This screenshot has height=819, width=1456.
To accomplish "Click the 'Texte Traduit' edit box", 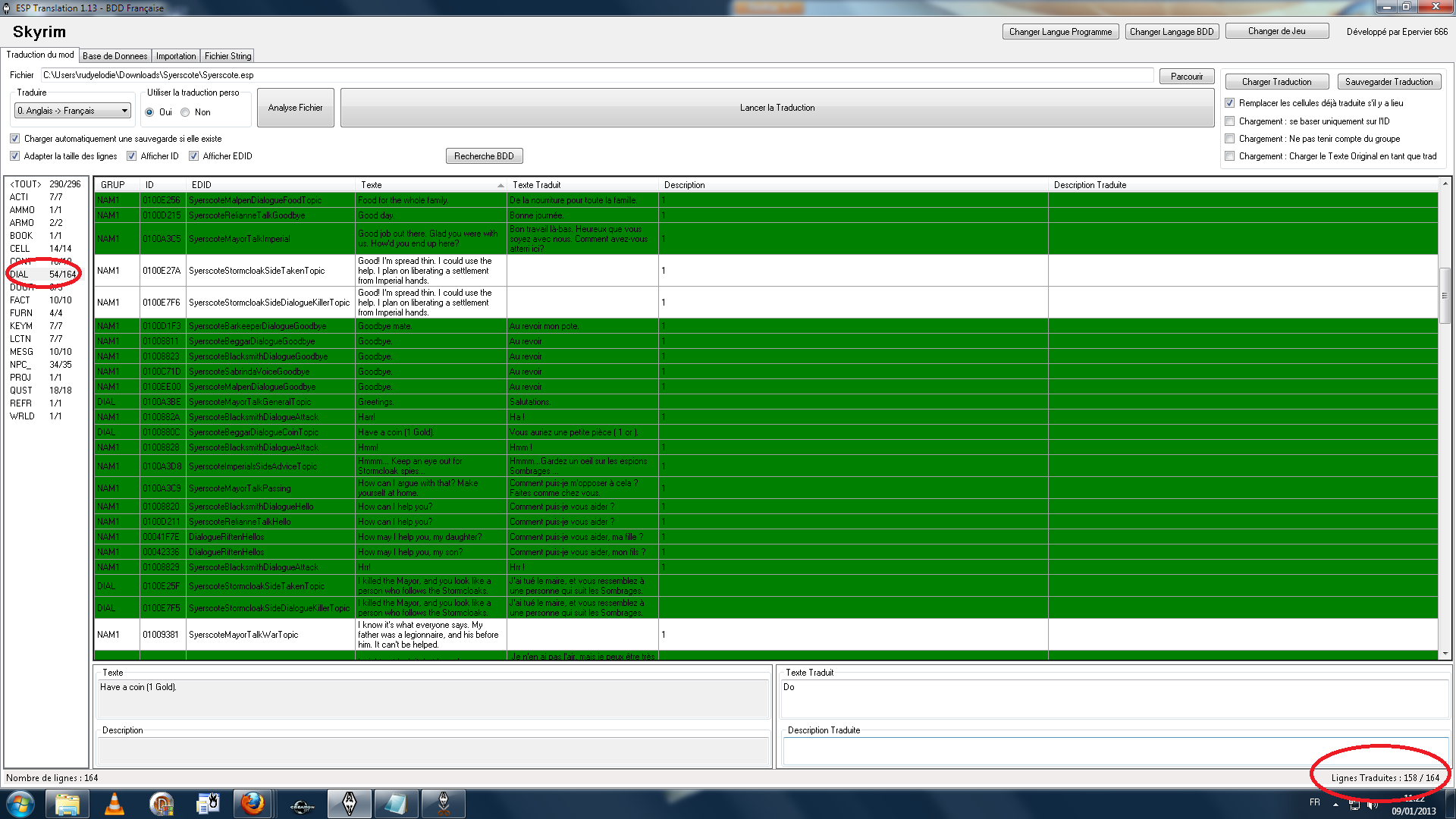I will pos(1115,698).
